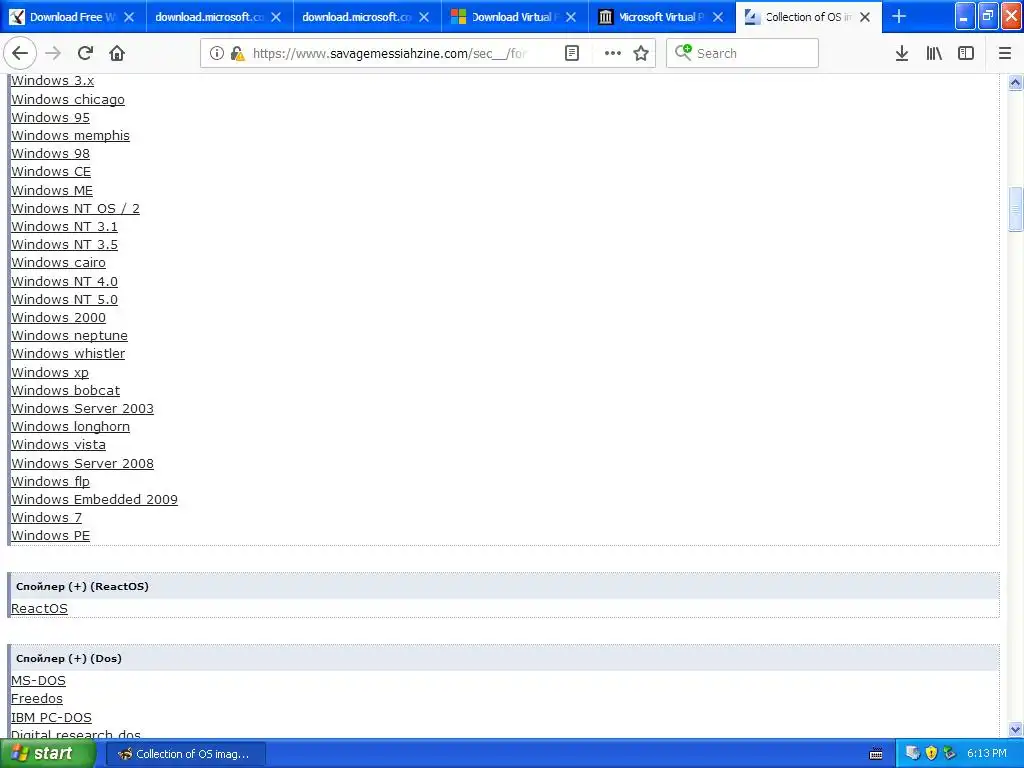Open the Windows CE link
Image resolution: width=1024 pixels, height=768 pixels.
[51, 171]
